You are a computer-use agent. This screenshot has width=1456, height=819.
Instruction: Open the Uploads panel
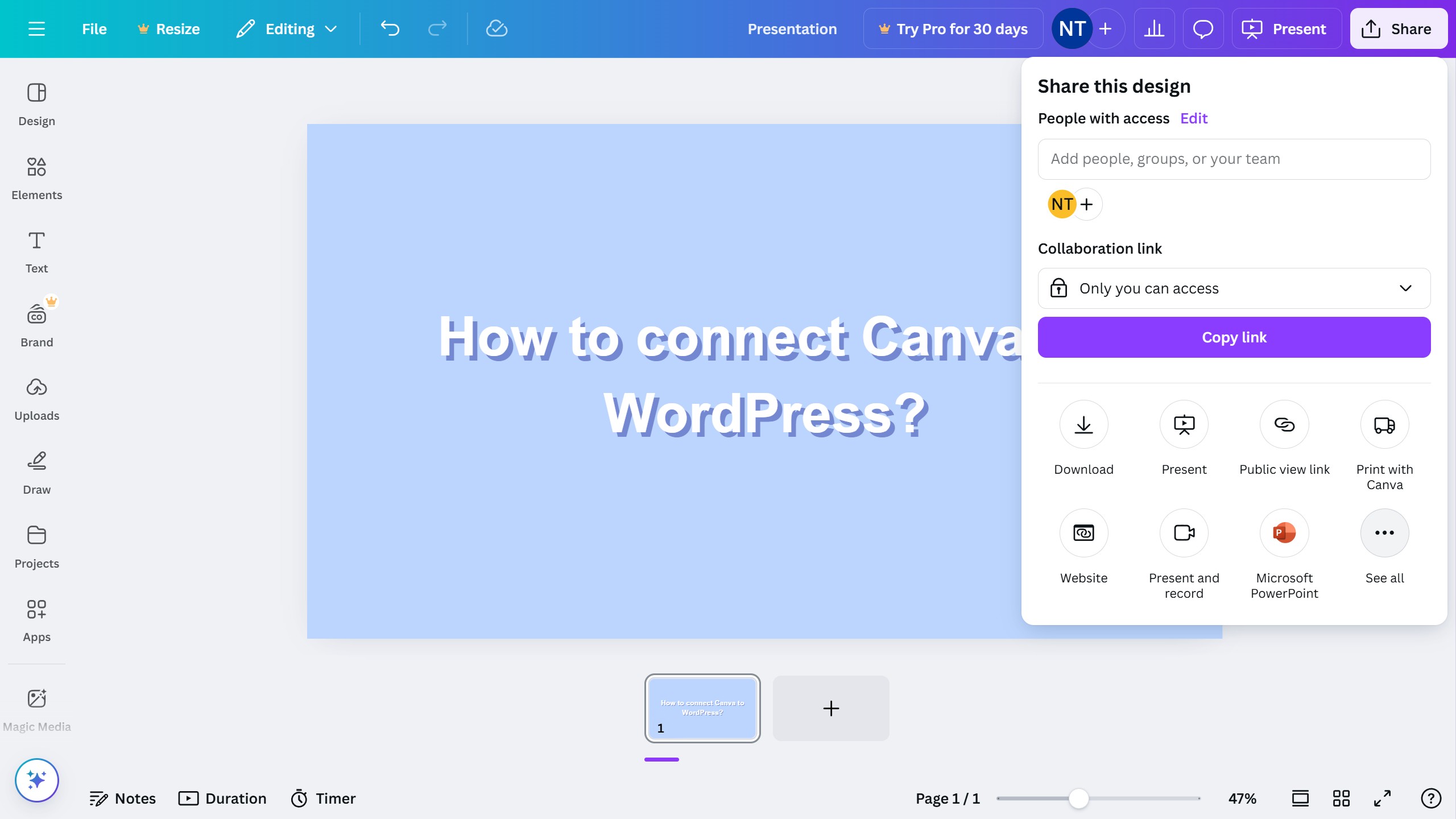(x=36, y=399)
